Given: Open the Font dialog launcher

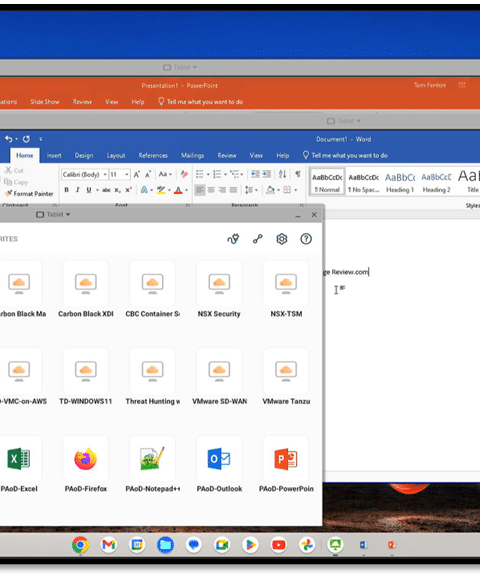Looking at the screenshot, I should [188, 205].
